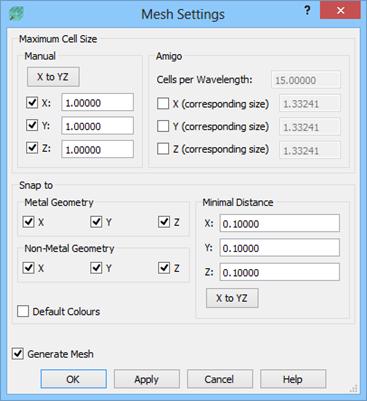This screenshot has height=401, width=367.
Task: Click X to YZ button under Minimal Distance
Action: 232,298
